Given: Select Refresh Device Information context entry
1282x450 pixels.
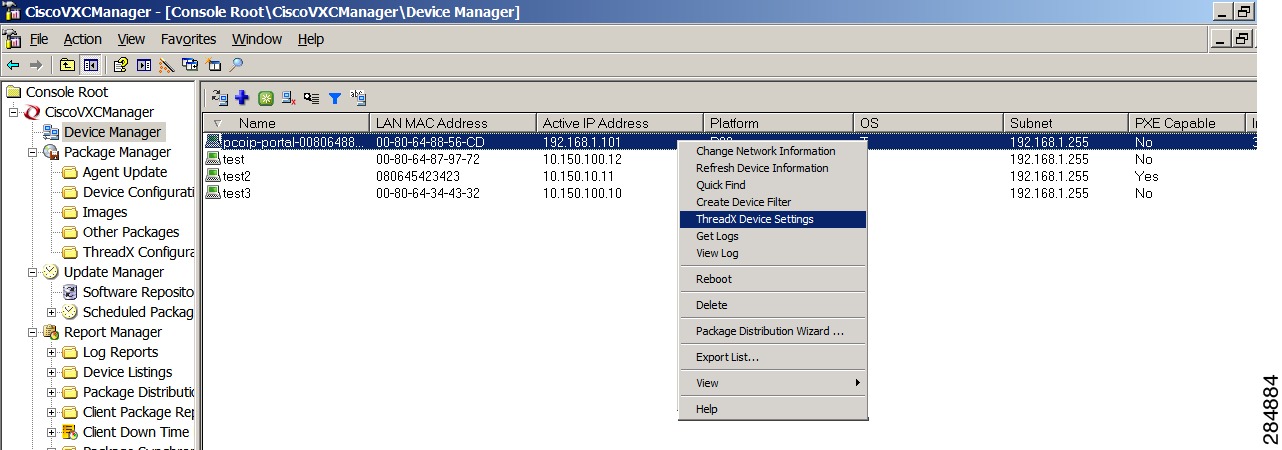Looking at the screenshot, I should point(773,168).
